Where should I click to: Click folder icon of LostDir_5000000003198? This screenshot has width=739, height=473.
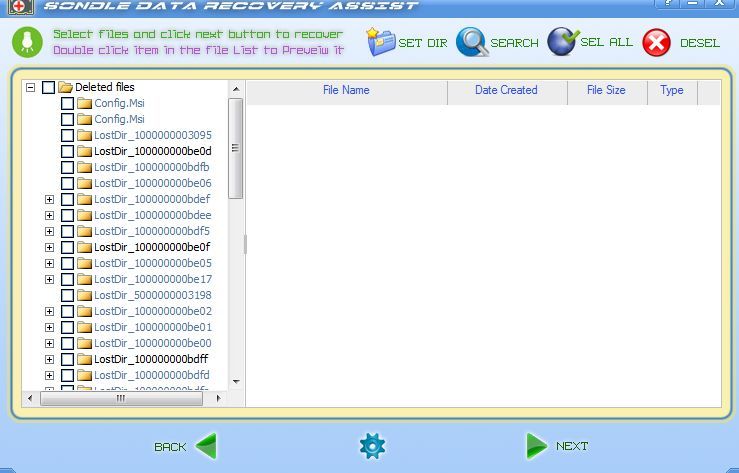coord(84,295)
